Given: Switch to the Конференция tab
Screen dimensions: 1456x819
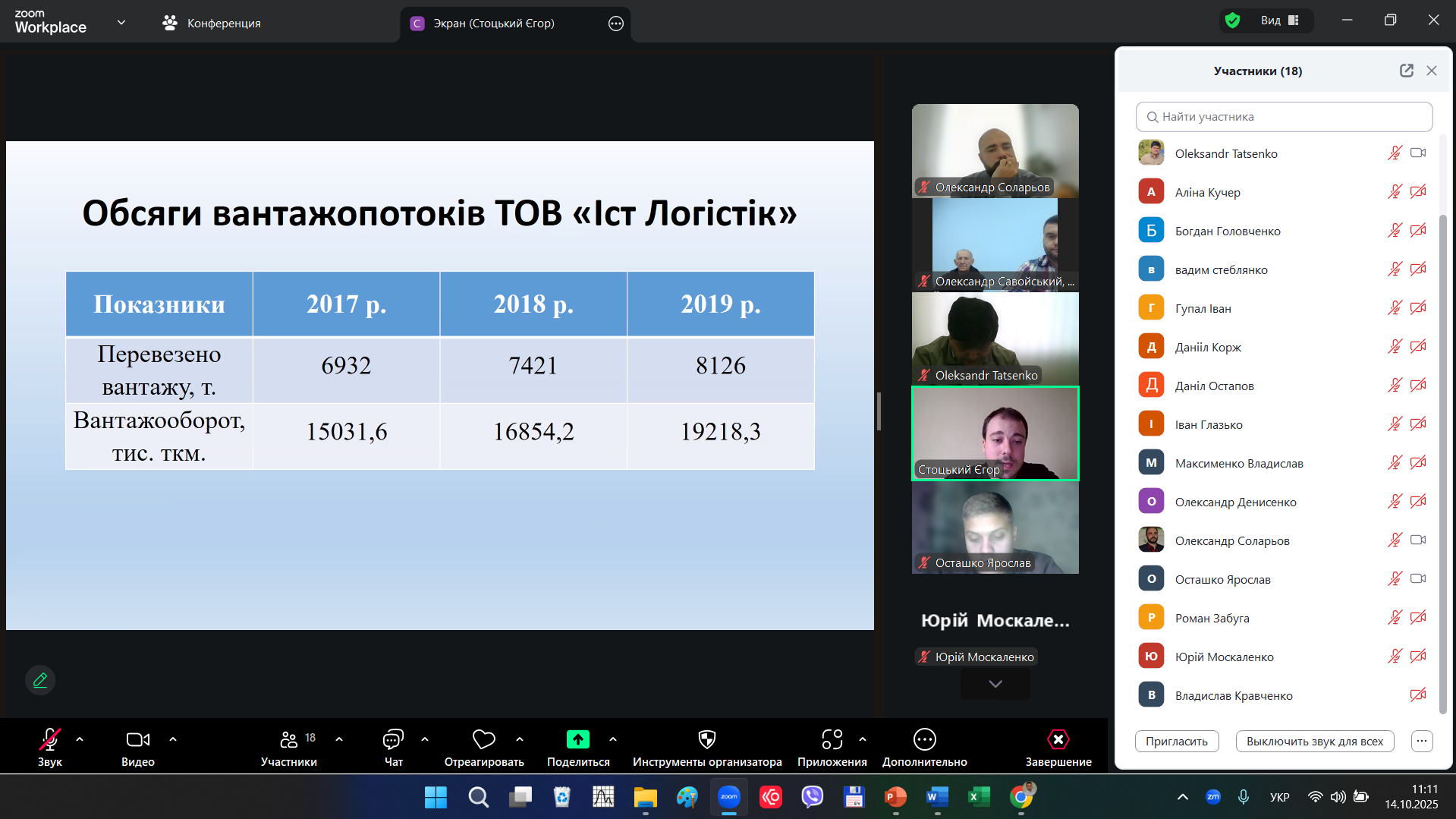Looking at the screenshot, I should pos(212,24).
